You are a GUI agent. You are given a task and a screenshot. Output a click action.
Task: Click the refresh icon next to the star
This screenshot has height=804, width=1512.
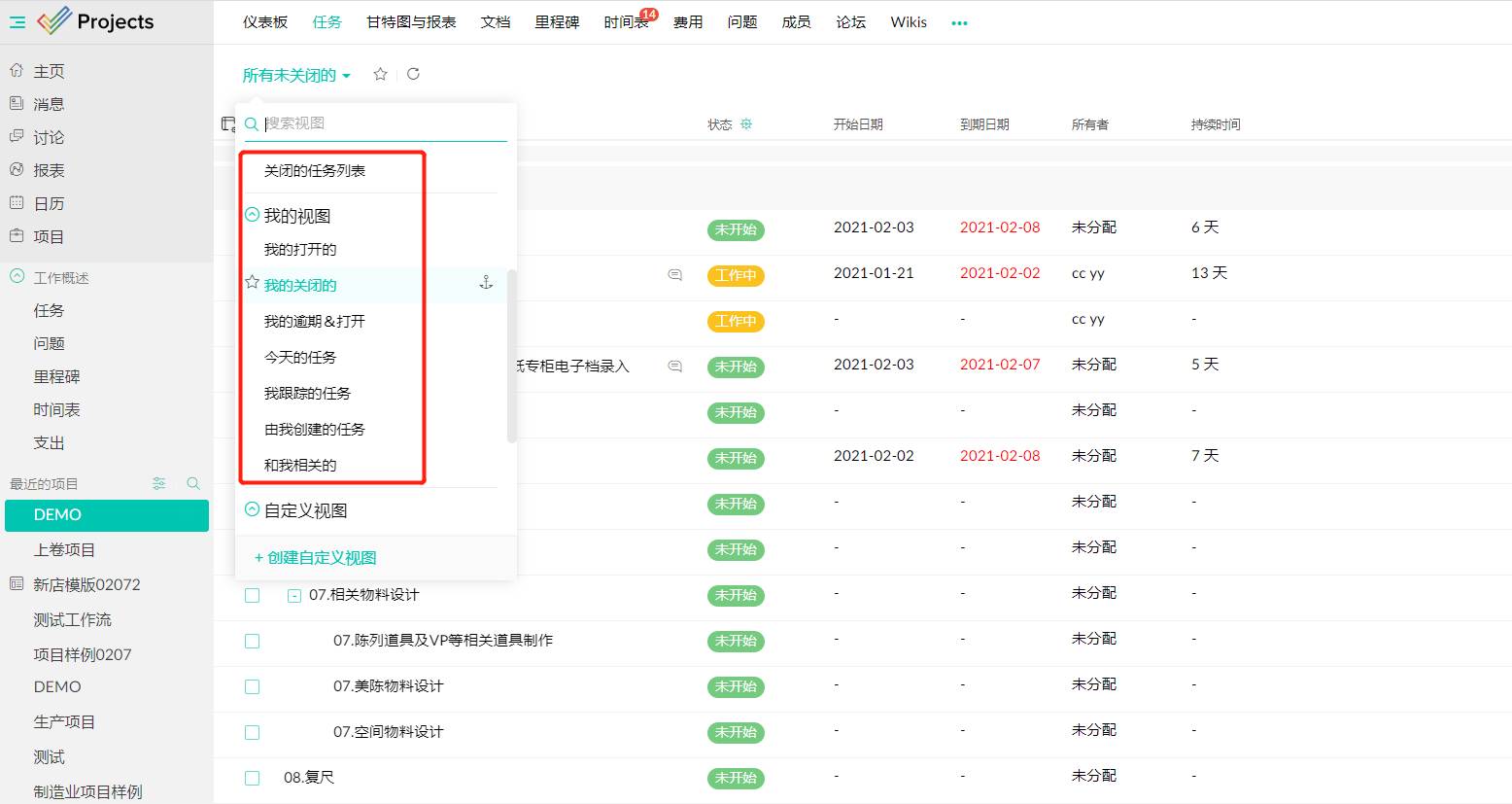pyautogui.click(x=414, y=73)
